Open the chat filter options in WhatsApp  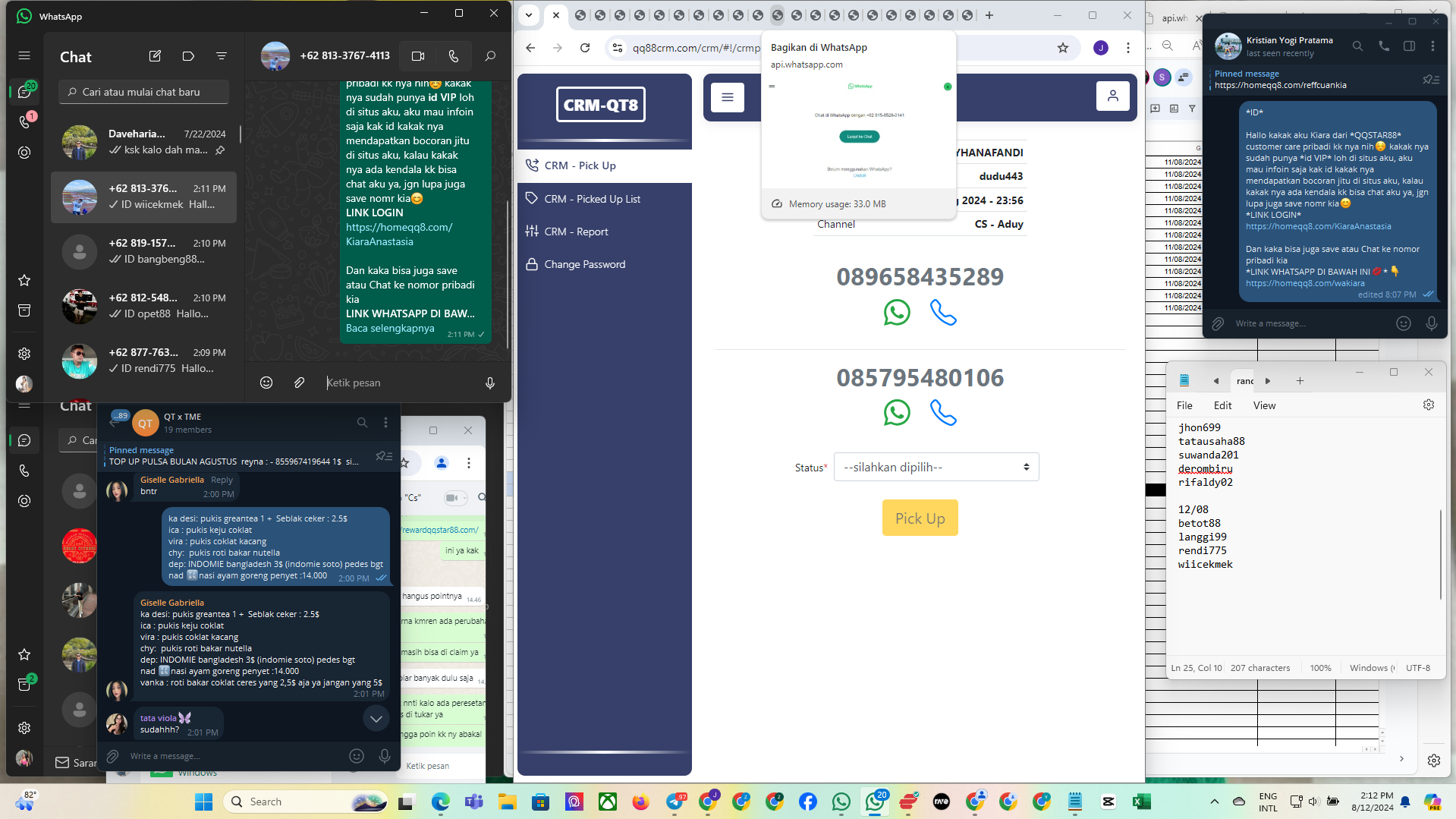click(x=222, y=56)
